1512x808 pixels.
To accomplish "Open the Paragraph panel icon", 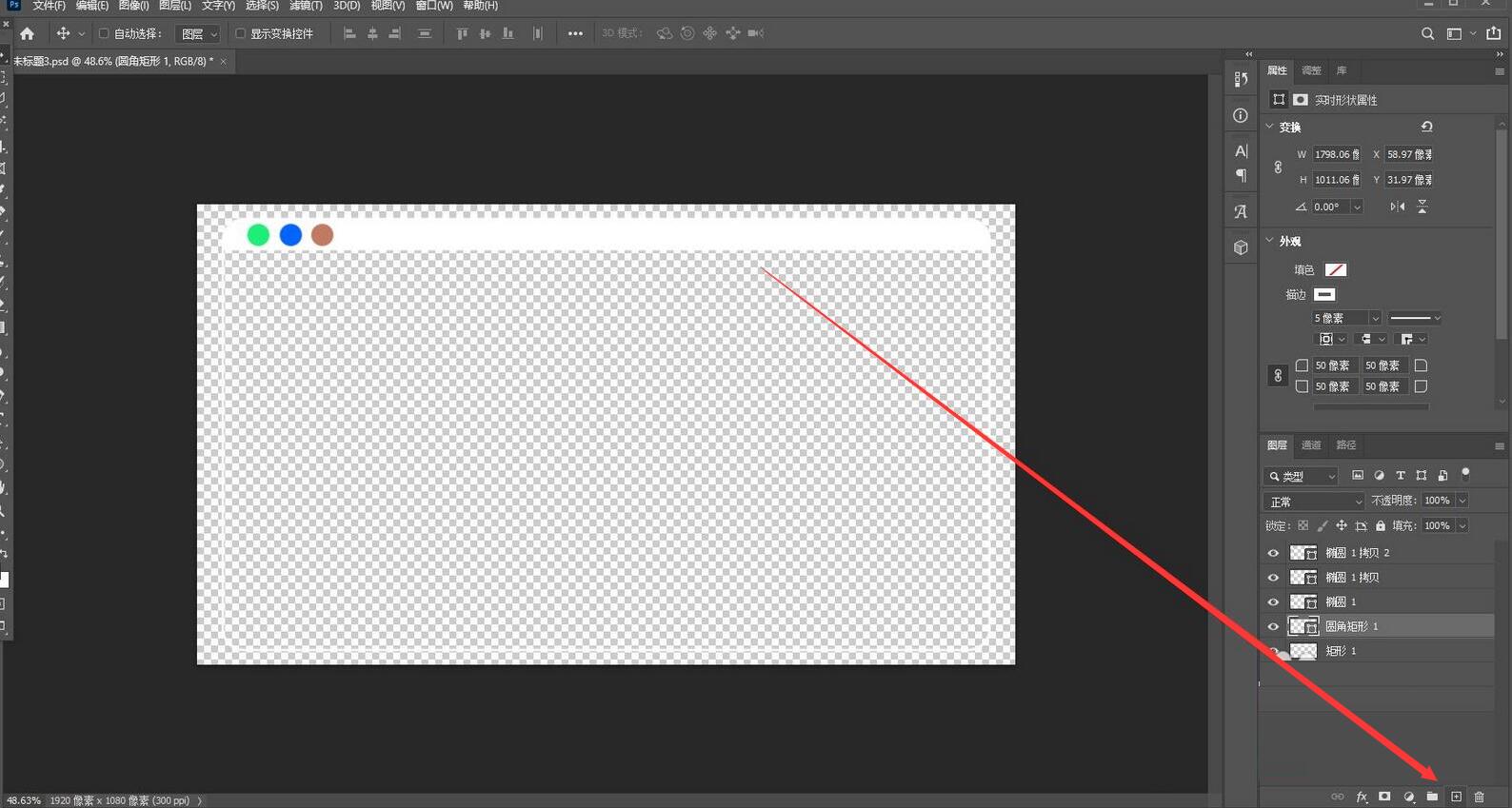I will (x=1241, y=175).
